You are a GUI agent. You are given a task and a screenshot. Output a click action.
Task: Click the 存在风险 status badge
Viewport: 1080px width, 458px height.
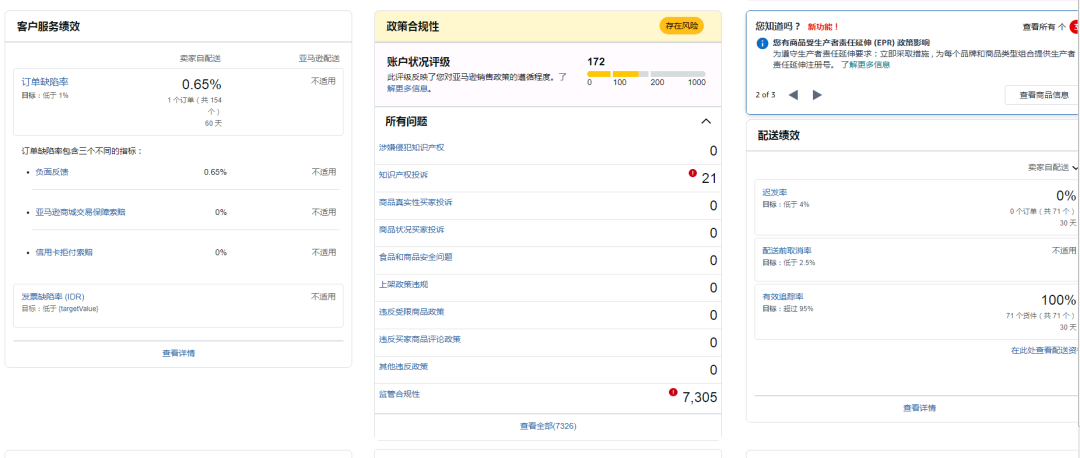point(682,26)
